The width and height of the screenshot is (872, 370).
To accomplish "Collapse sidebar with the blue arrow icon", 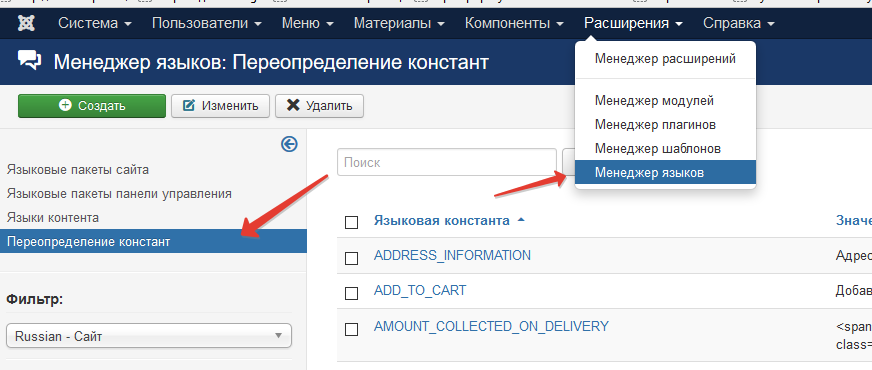I will pyautogui.click(x=289, y=144).
